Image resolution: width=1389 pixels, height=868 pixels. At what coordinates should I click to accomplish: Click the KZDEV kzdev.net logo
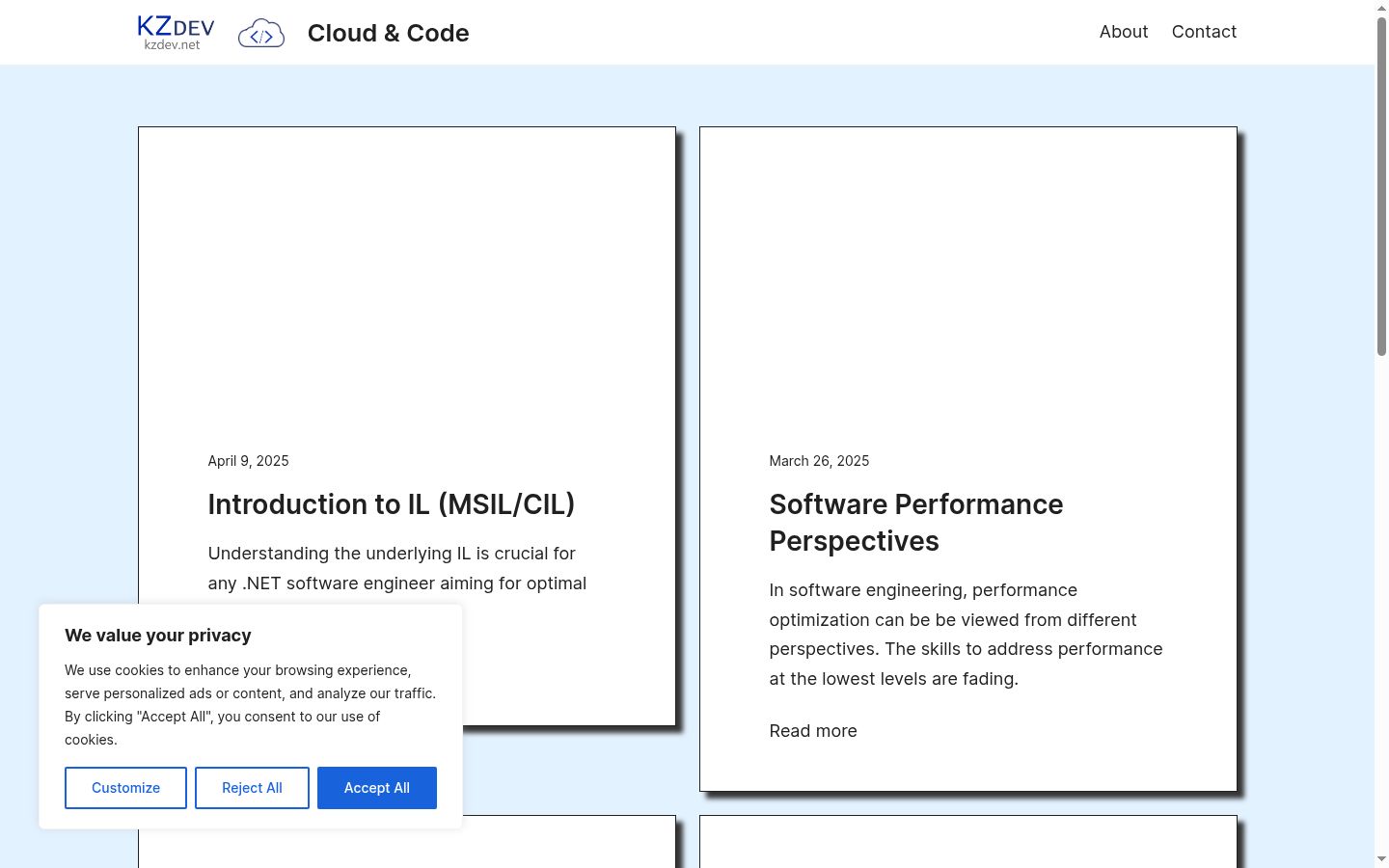(176, 33)
